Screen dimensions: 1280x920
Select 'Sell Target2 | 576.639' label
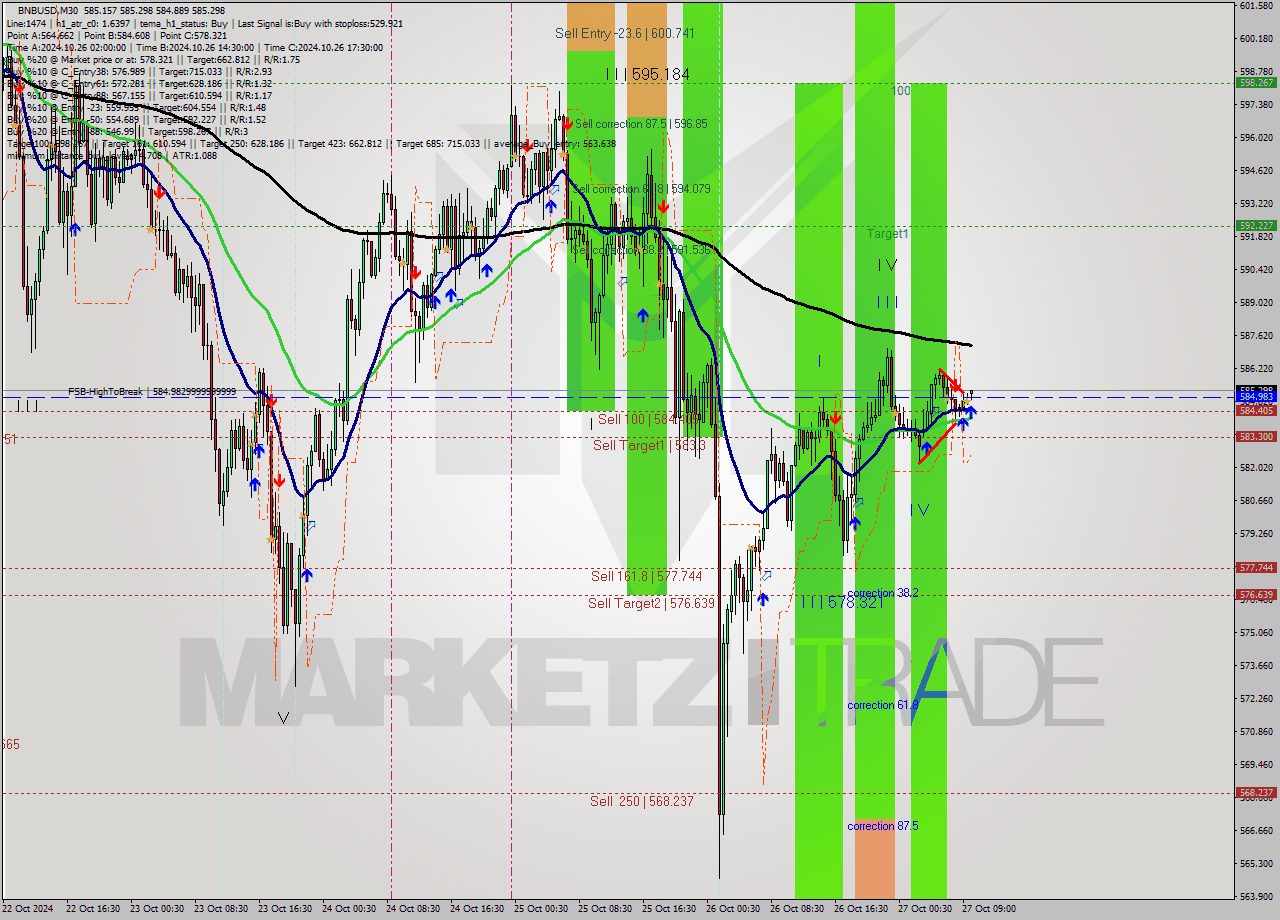point(651,603)
